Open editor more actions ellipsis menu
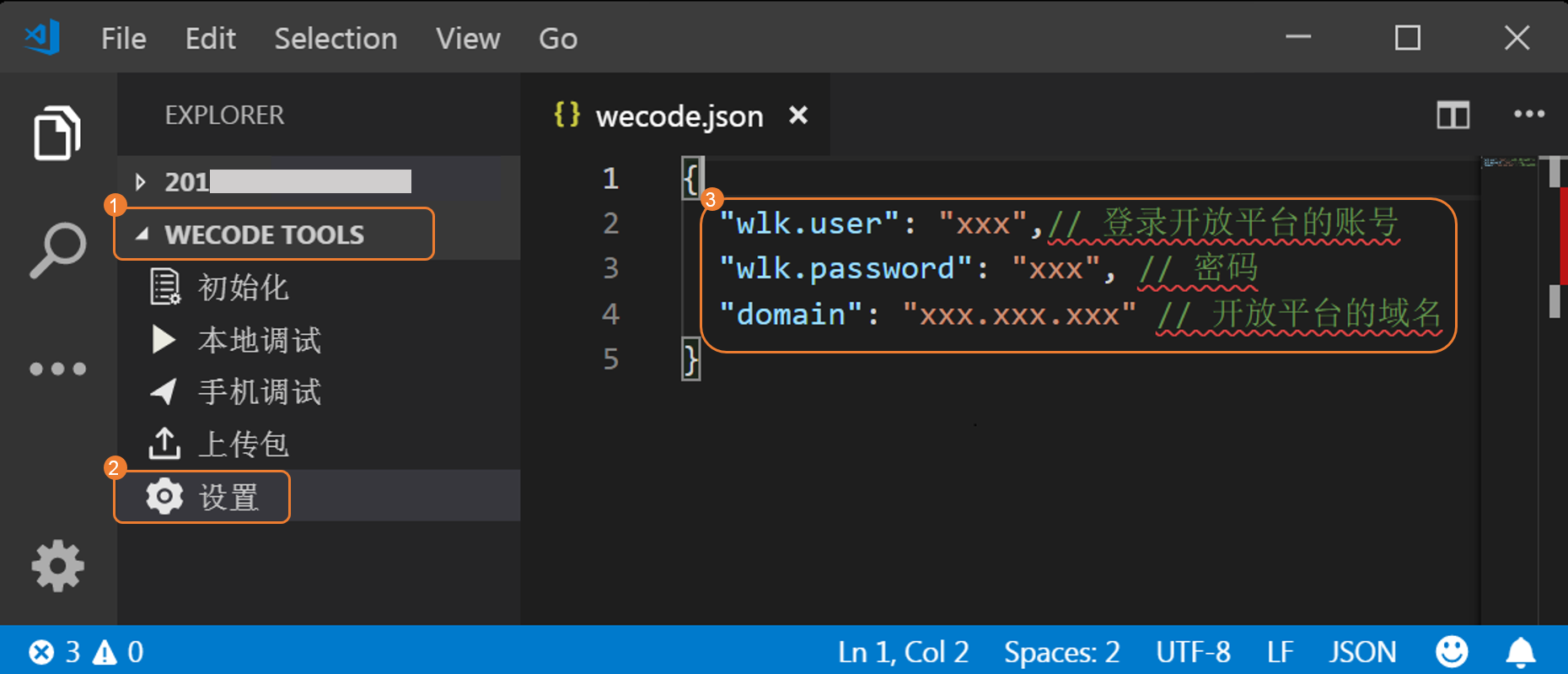 (1528, 115)
